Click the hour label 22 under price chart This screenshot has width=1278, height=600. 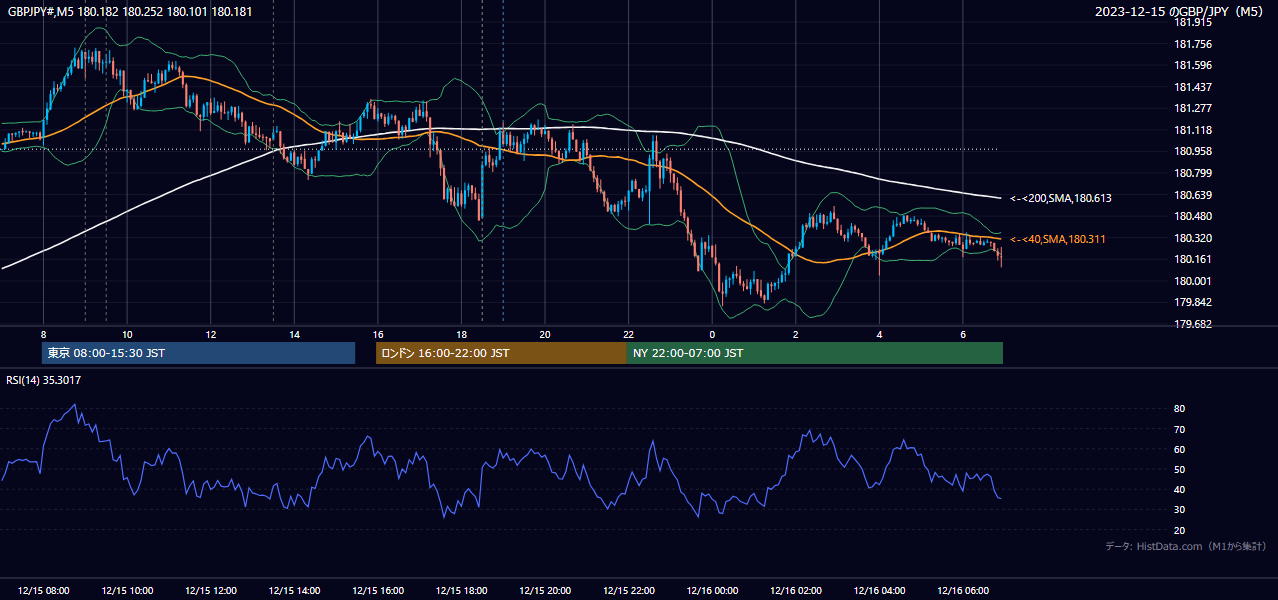click(628, 334)
